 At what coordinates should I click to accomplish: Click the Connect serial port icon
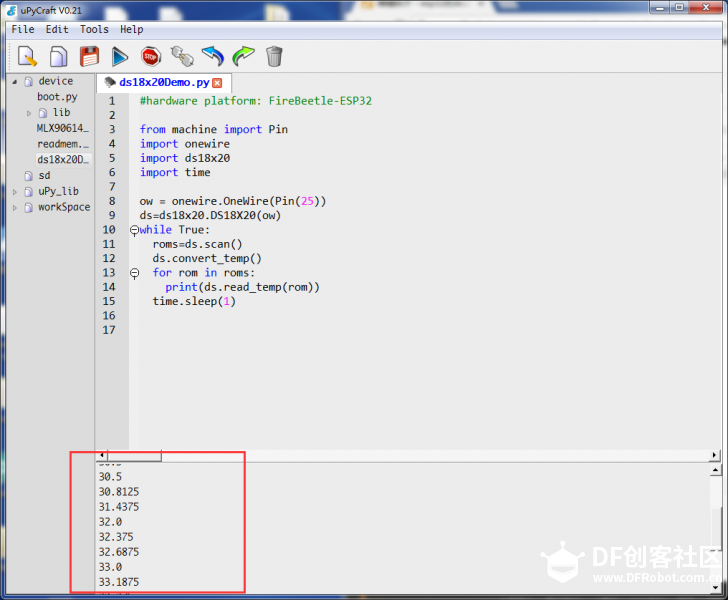[182, 56]
